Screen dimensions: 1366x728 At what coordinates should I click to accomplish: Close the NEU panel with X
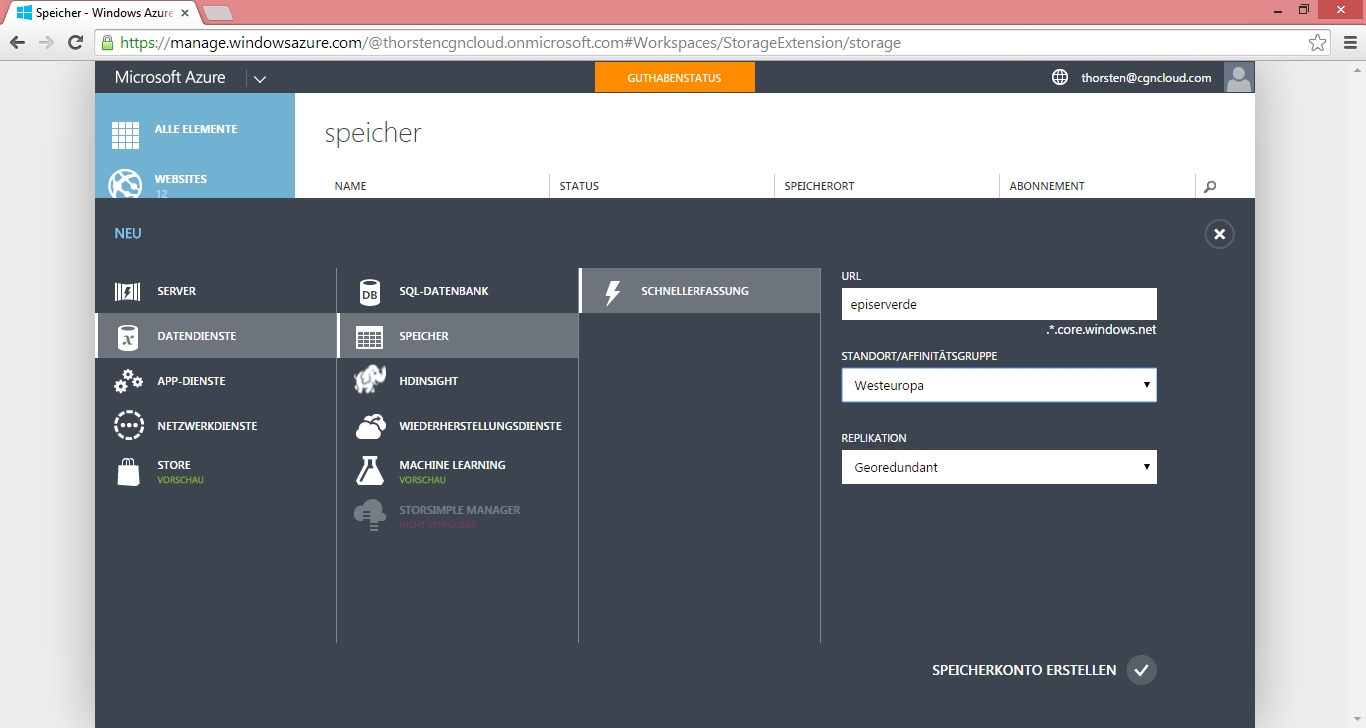[1219, 234]
